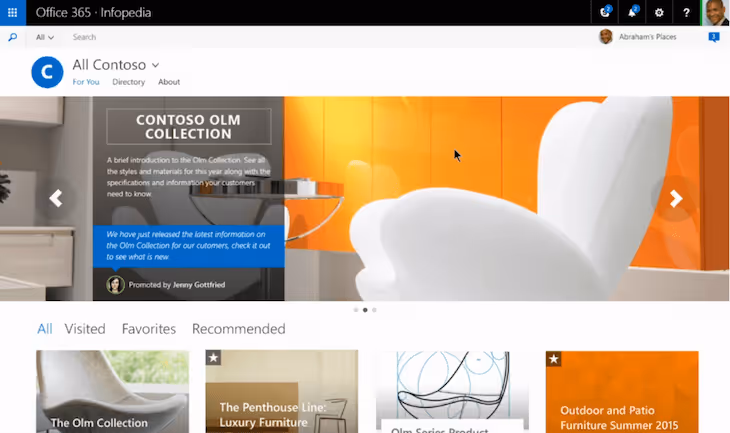The width and height of the screenshot is (730, 433).
Task: Open the blue message count icon
Action: (x=714, y=37)
